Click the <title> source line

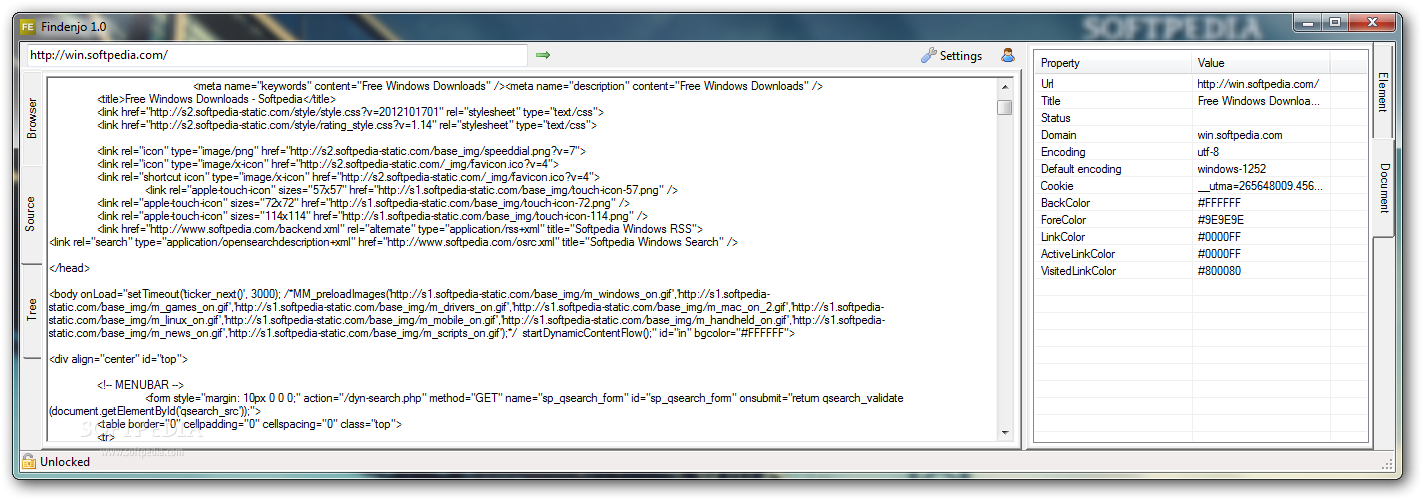(217, 99)
